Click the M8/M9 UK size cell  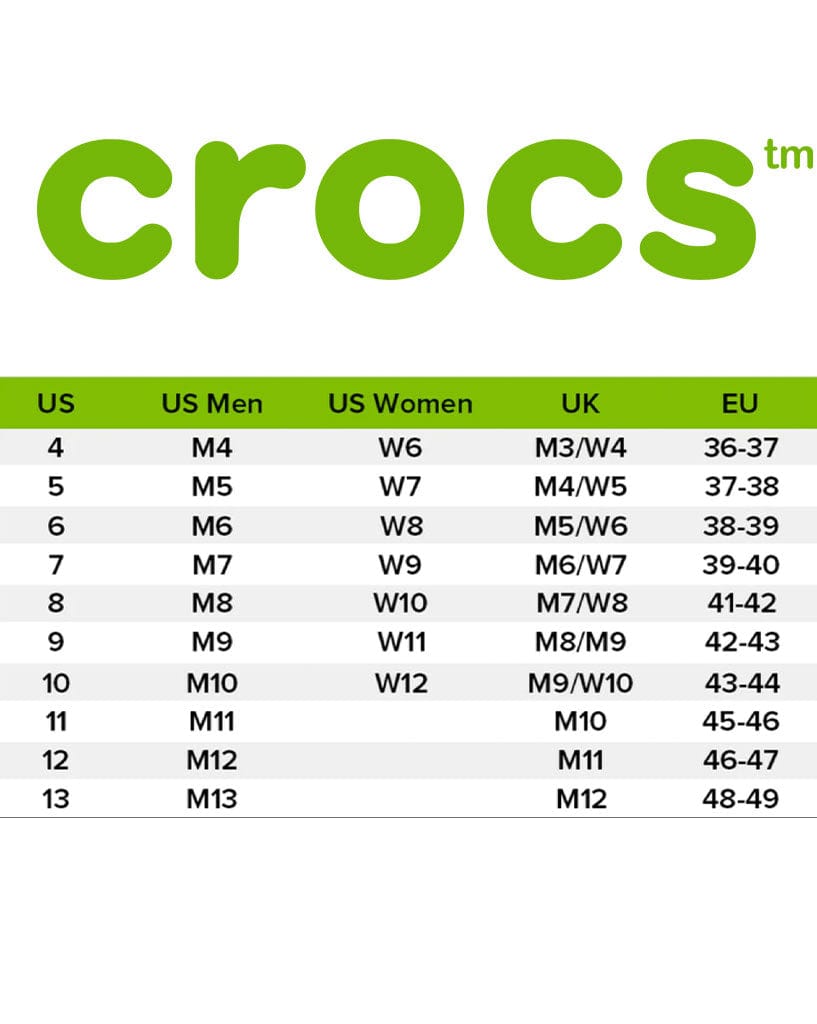tap(581, 642)
